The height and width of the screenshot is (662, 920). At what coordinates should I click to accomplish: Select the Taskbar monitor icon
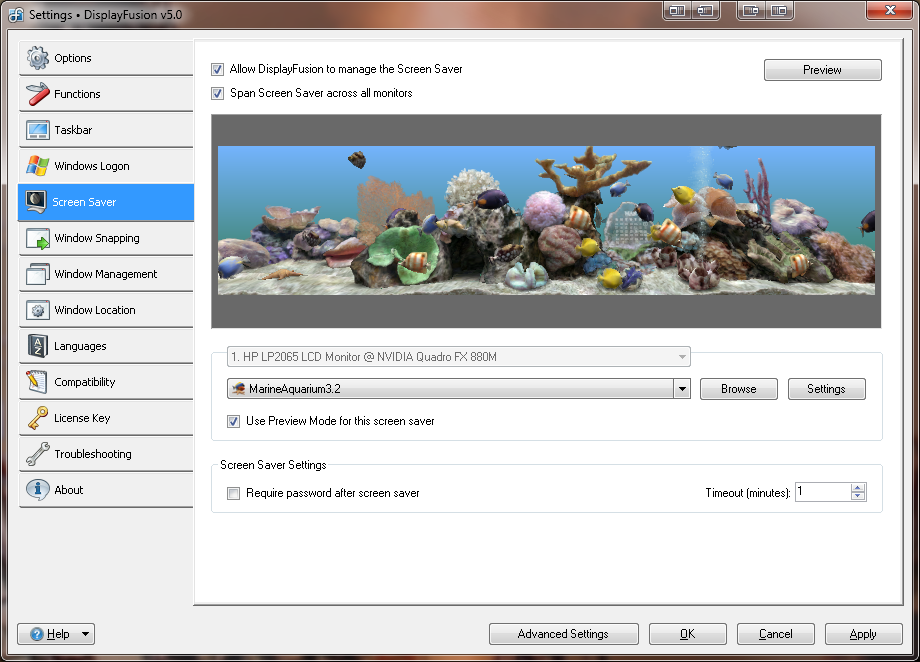coord(38,130)
